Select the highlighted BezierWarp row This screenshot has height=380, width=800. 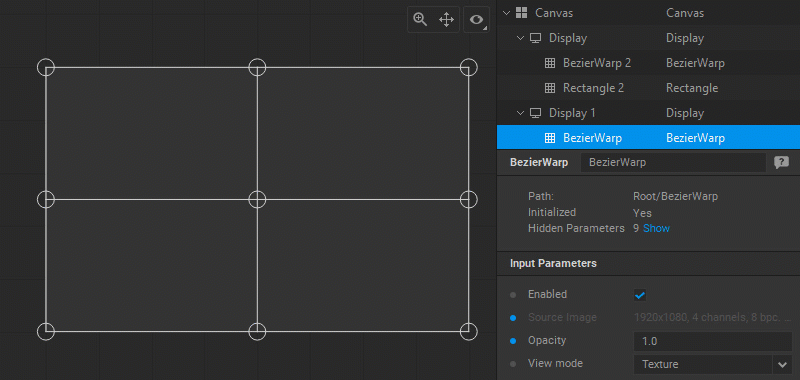click(648, 138)
